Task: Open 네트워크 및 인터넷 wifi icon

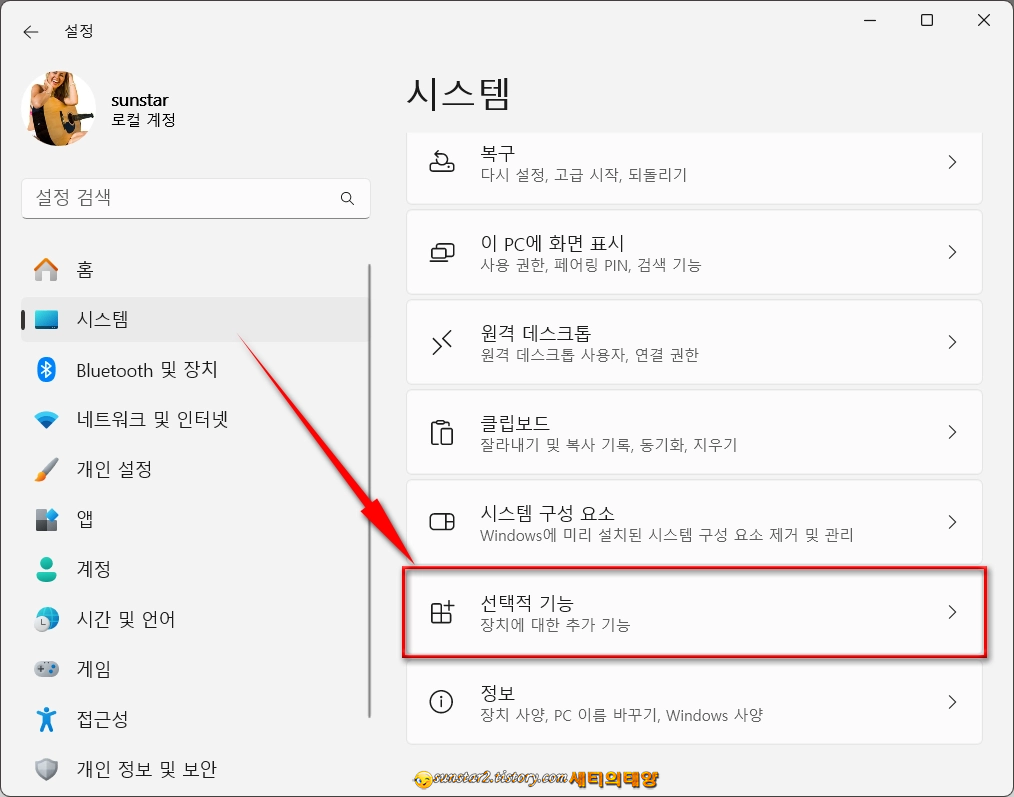Action: pyautogui.click(x=46, y=420)
